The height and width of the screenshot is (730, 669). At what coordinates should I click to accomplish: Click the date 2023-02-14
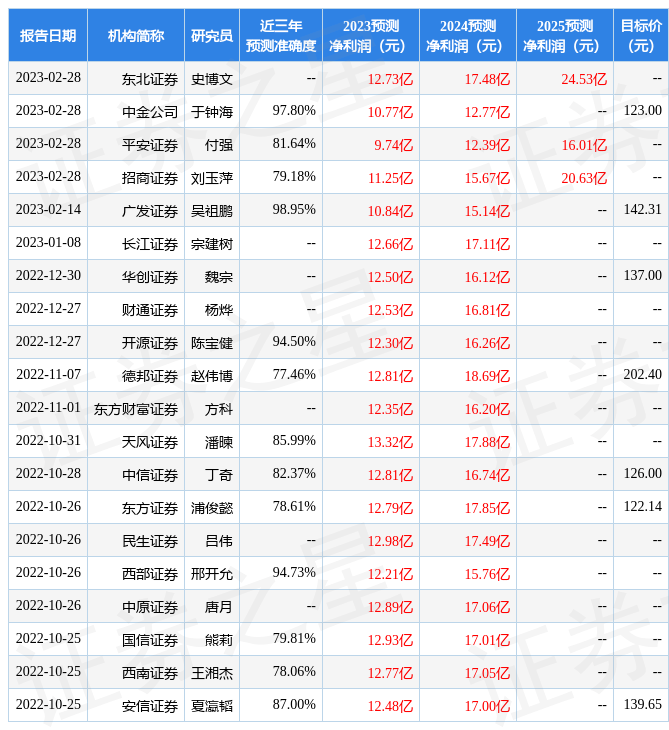tap(48, 210)
